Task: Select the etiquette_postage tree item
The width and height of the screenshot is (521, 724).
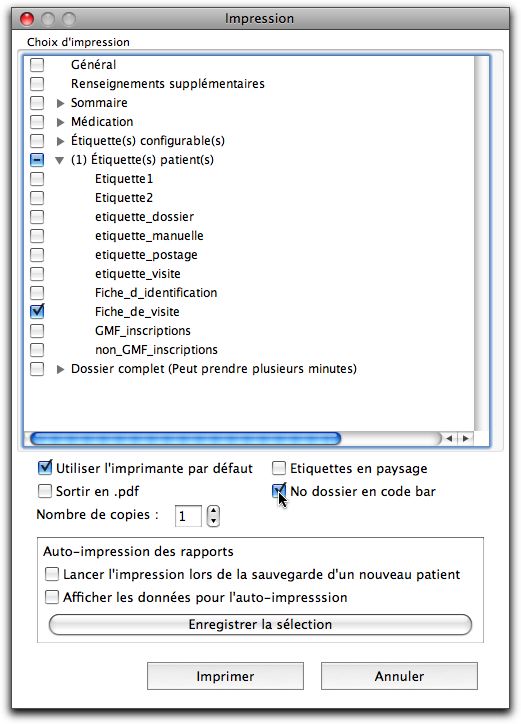Action: pyautogui.click(x=146, y=255)
